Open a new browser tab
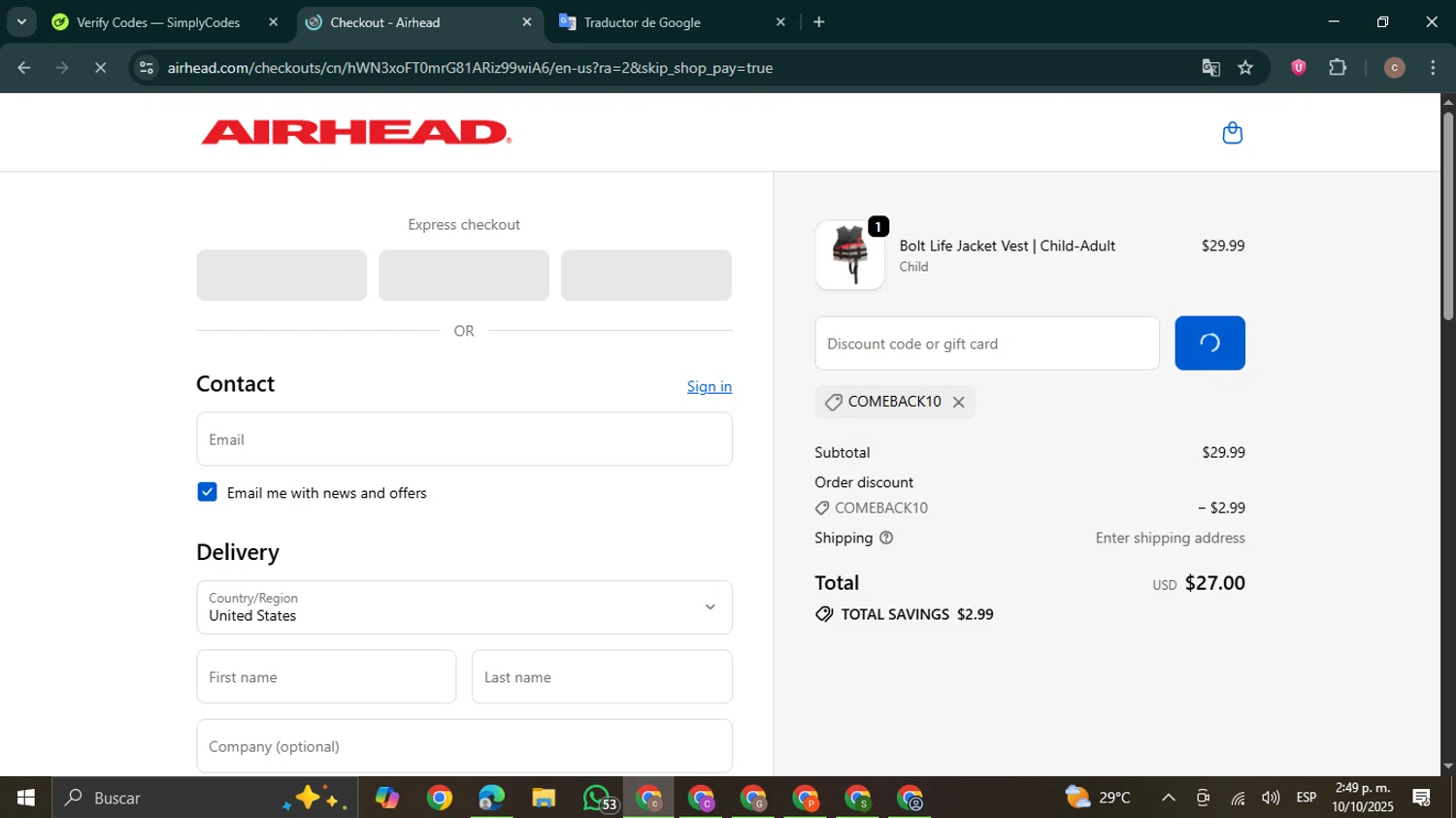Screen dimensions: 1456x818 tap(819, 21)
